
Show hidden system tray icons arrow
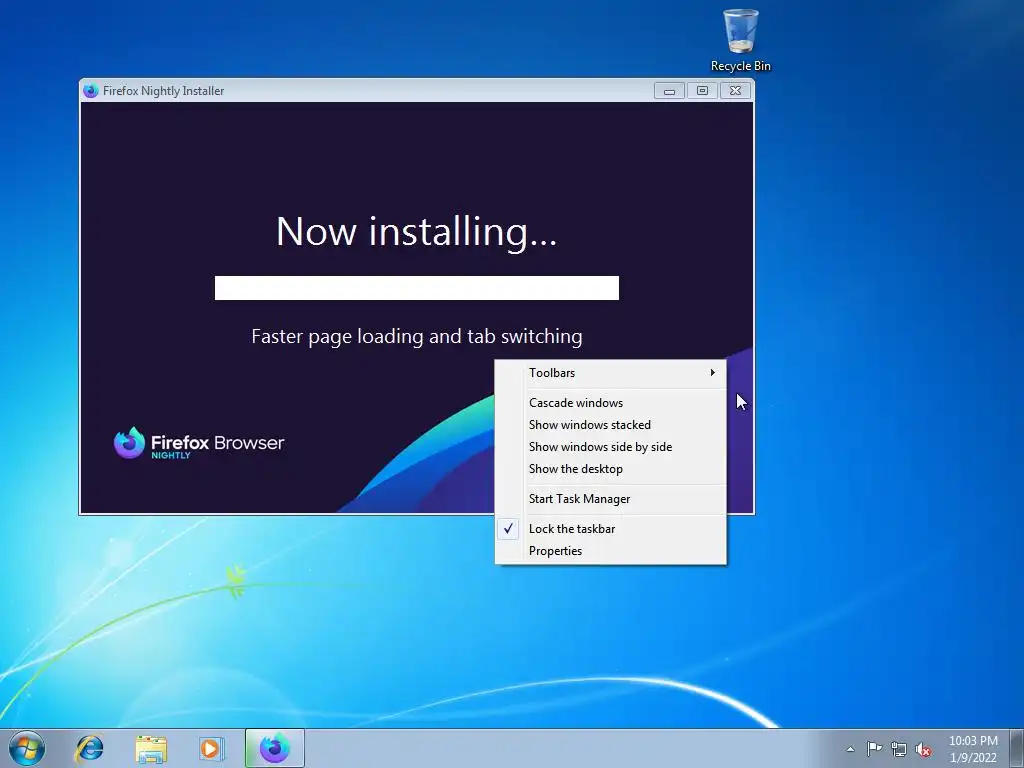pos(850,749)
